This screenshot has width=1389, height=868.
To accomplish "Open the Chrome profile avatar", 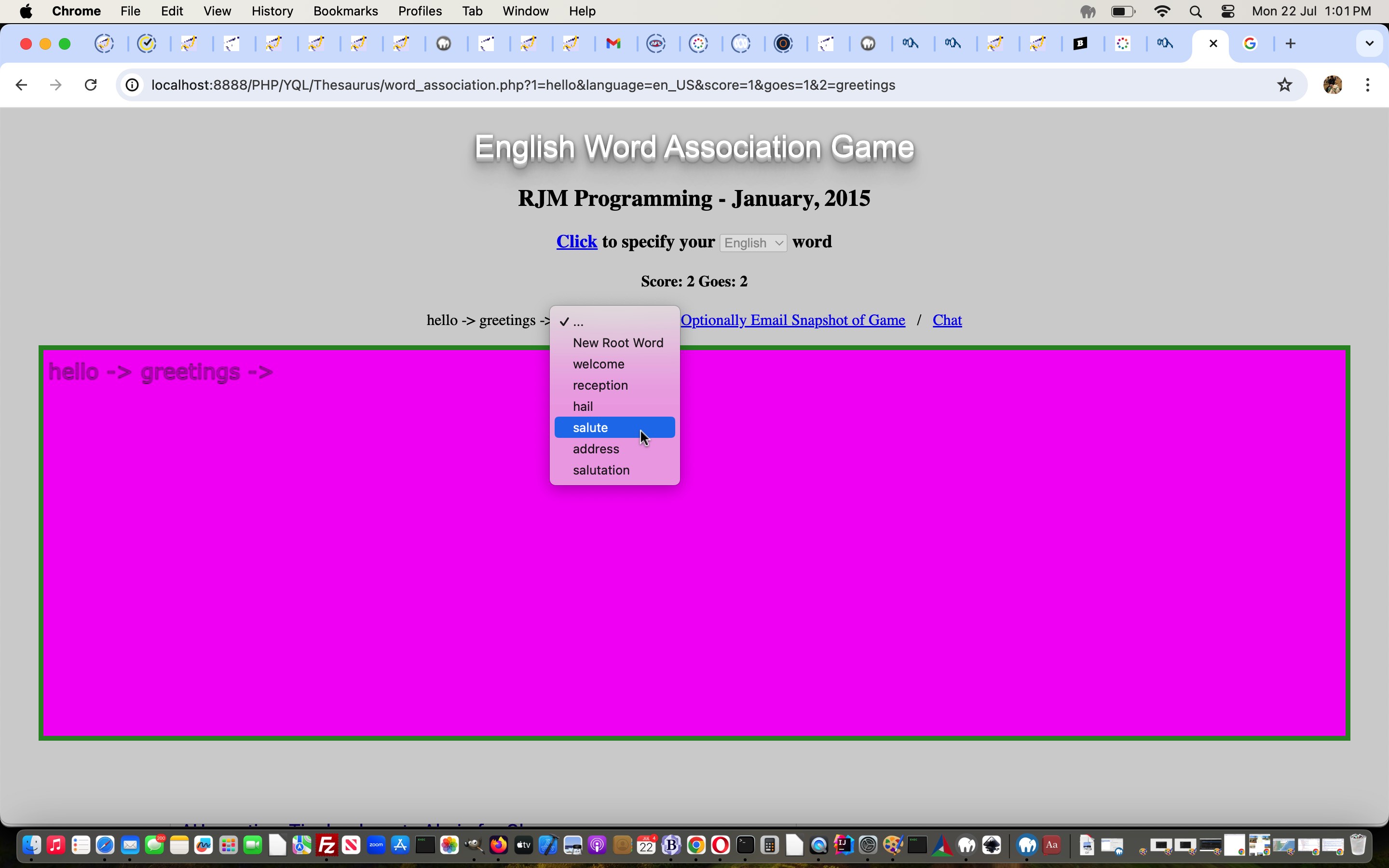I will [1333, 85].
